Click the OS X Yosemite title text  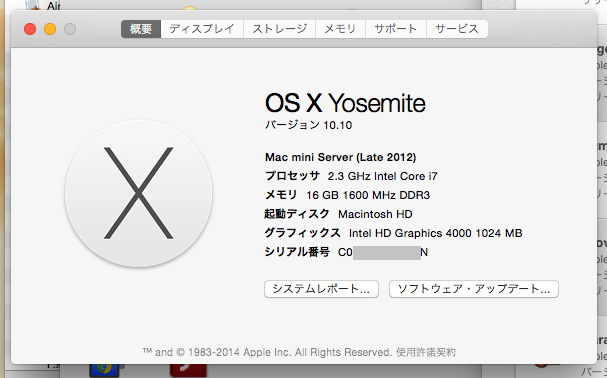(345, 103)
